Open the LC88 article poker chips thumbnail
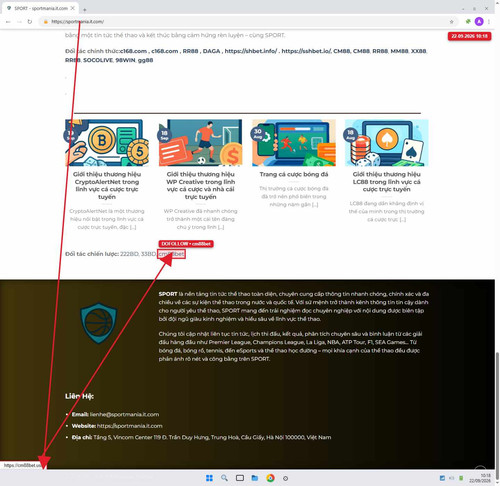 pos(386,143)
